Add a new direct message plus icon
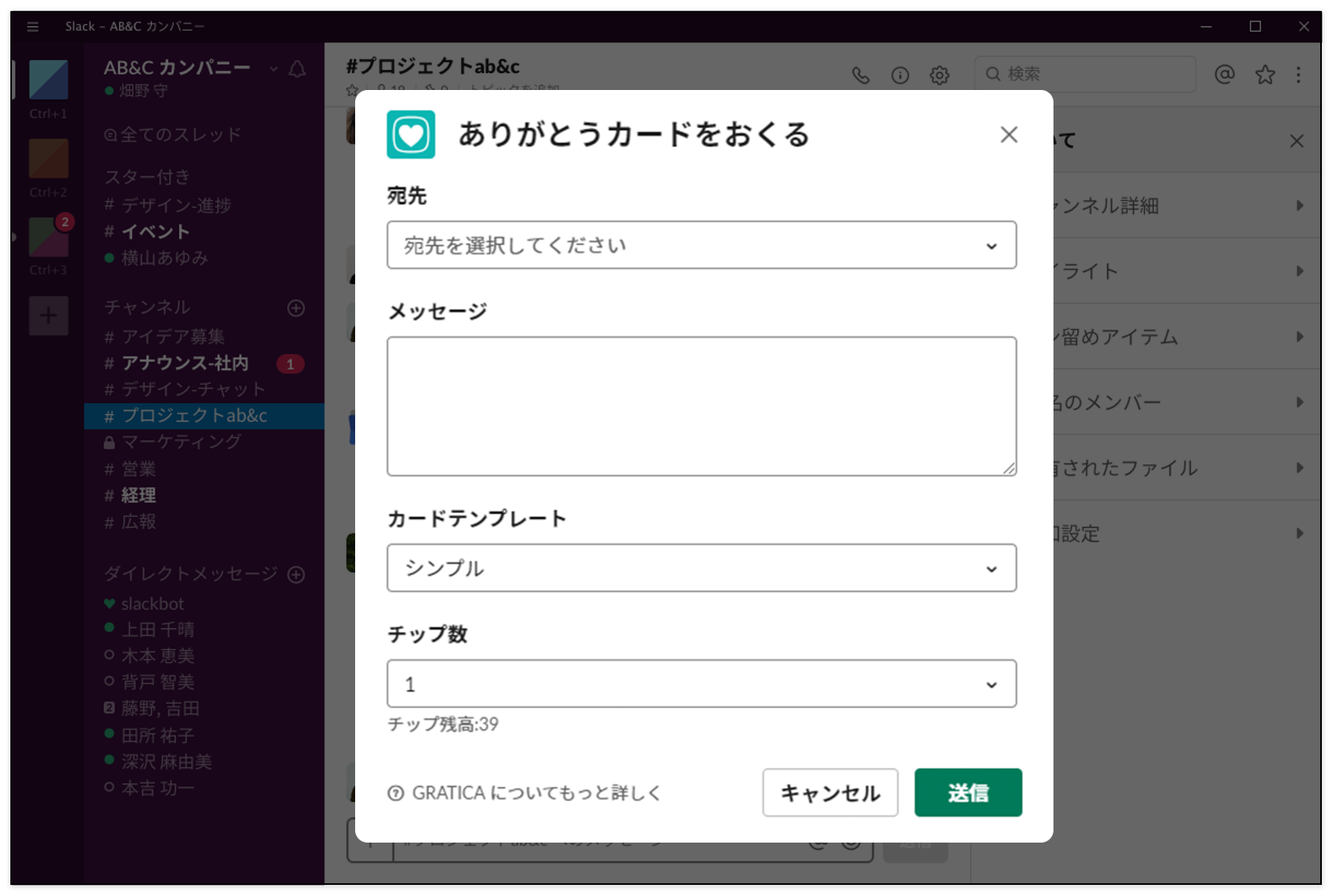 point(296,574)
